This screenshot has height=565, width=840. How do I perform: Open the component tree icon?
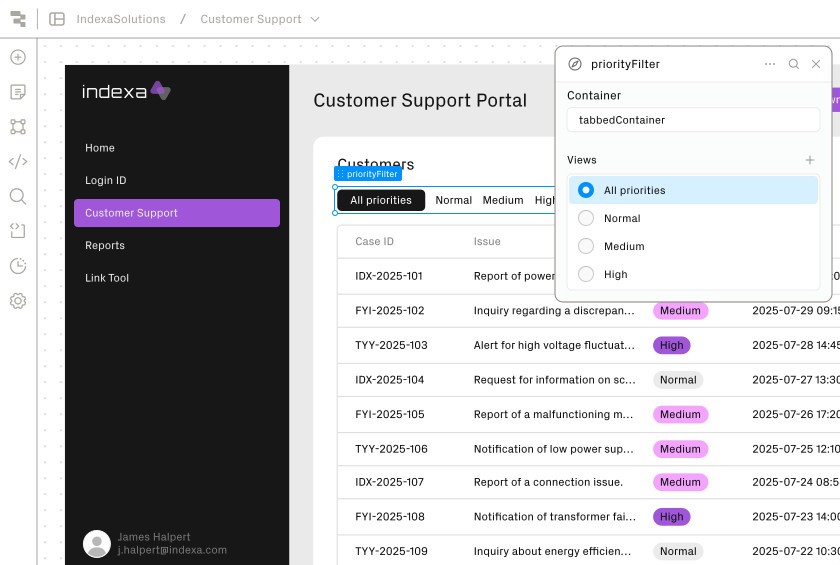point(18,127)
